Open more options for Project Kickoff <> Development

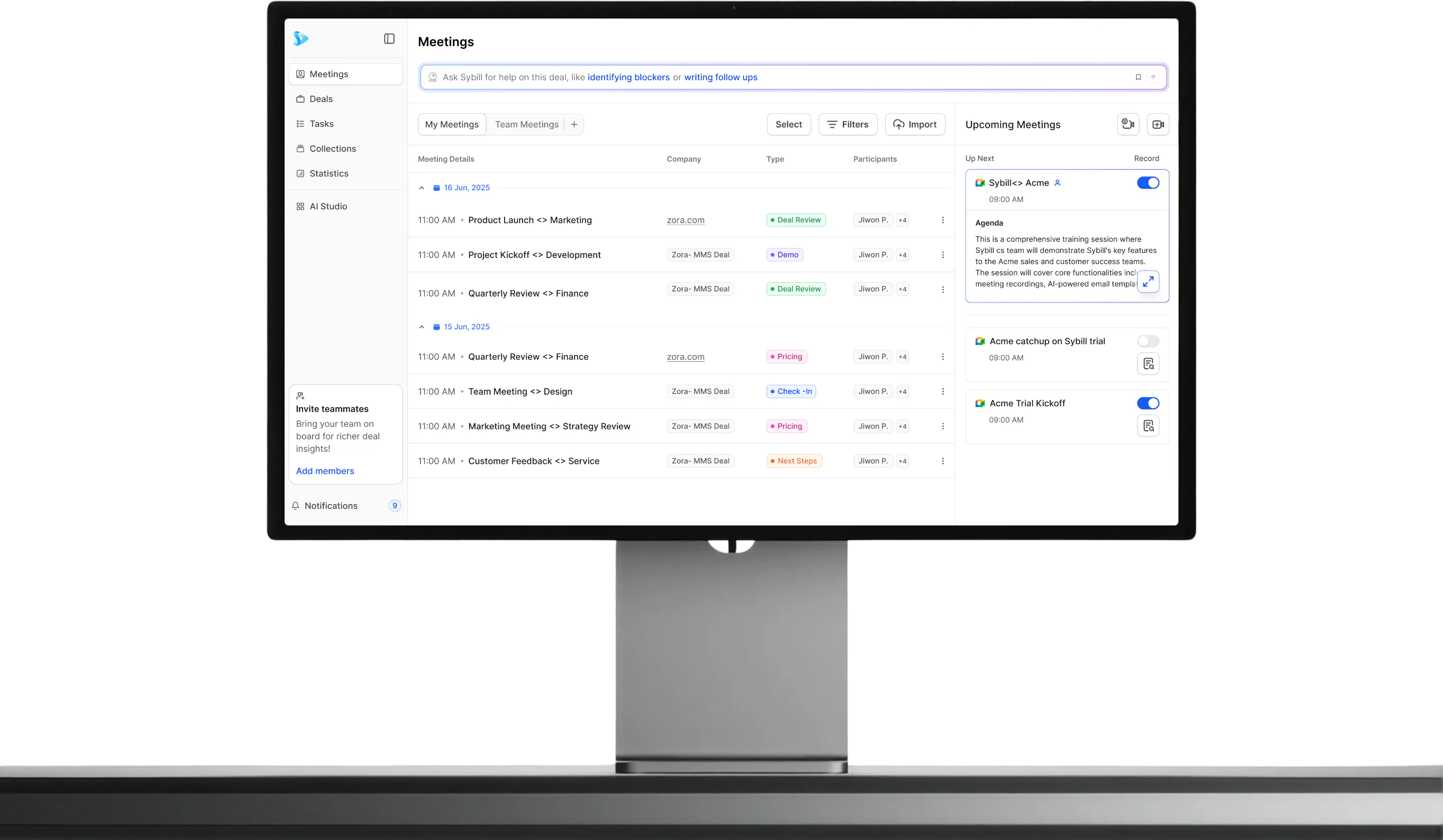click(x=942, y=255)
